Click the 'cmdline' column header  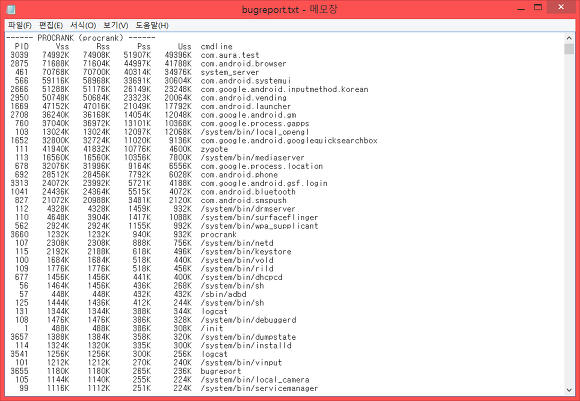tap(216, 47)
